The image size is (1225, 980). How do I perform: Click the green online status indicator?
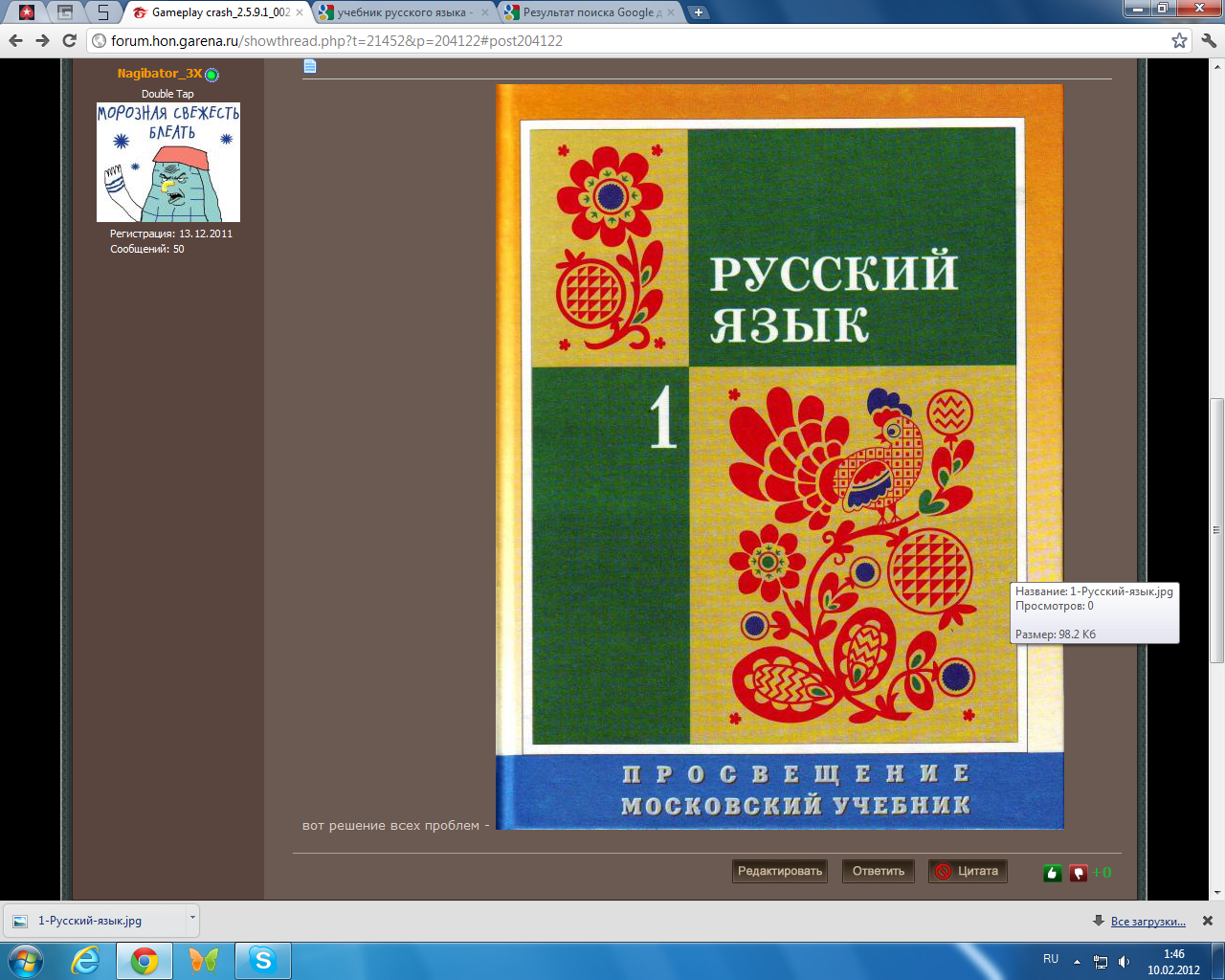(212, 75)
